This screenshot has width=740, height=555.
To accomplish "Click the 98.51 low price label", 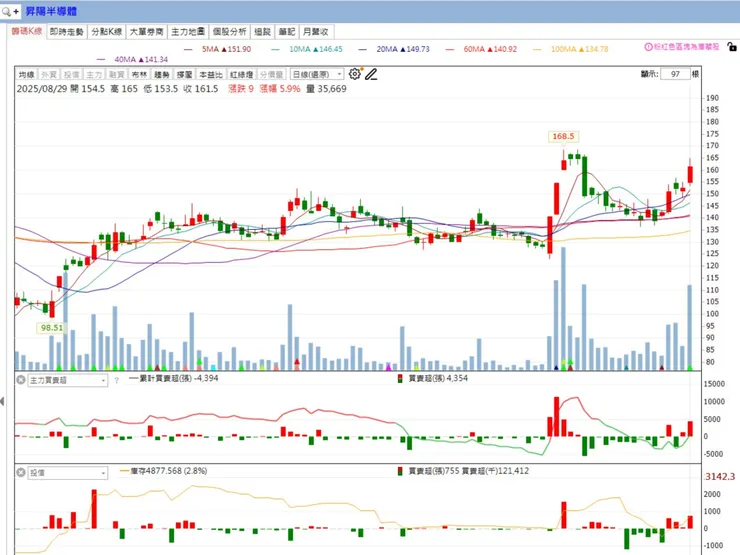I will pos(51,328).
